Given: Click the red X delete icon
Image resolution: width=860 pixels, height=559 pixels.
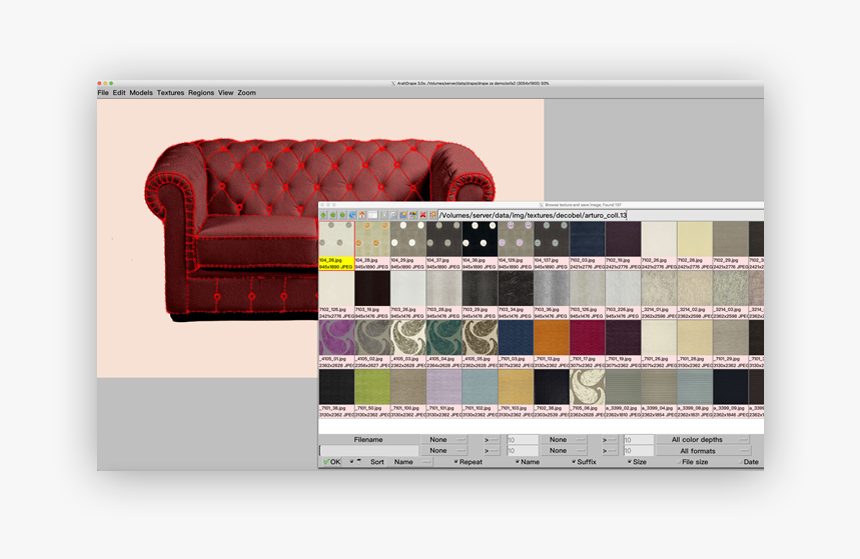Looking at the screenshot, I should click(x=423, y=215).
